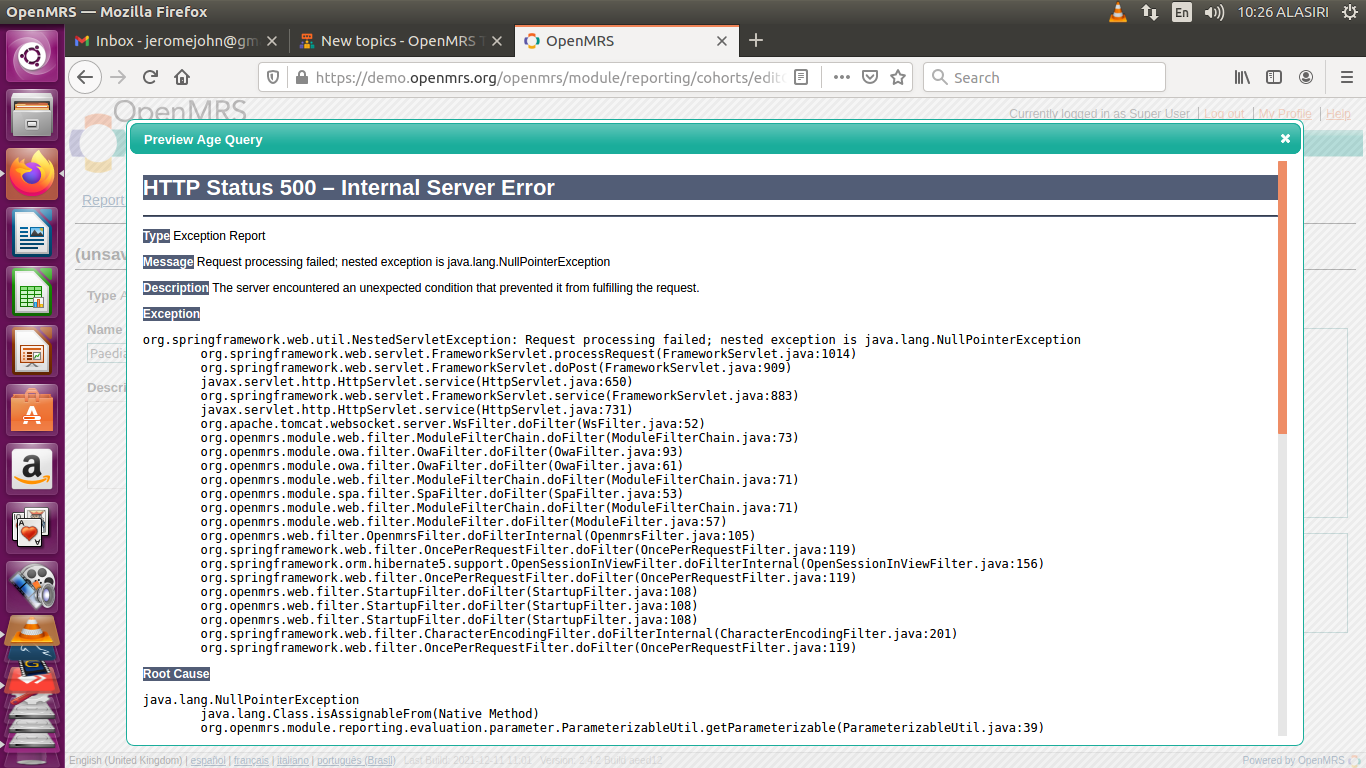
Task: Click the 'Exception' section label
Action: [x=172, y=314]
